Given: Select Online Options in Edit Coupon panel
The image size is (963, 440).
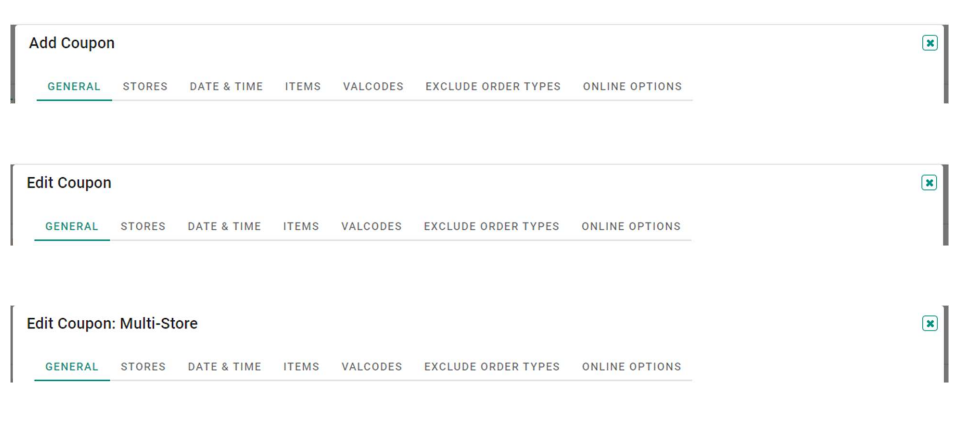Looking at the screenshot, I should click(631, 227).
